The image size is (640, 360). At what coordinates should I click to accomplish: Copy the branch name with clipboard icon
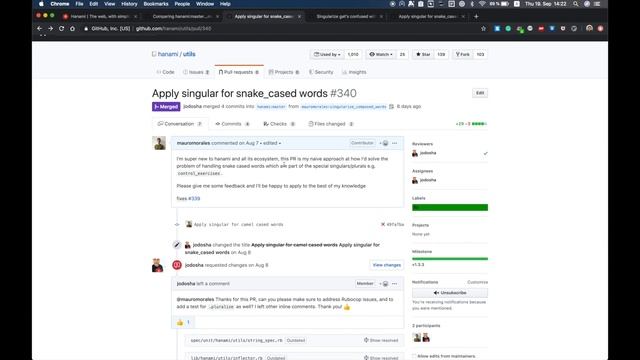click(391, 107)
